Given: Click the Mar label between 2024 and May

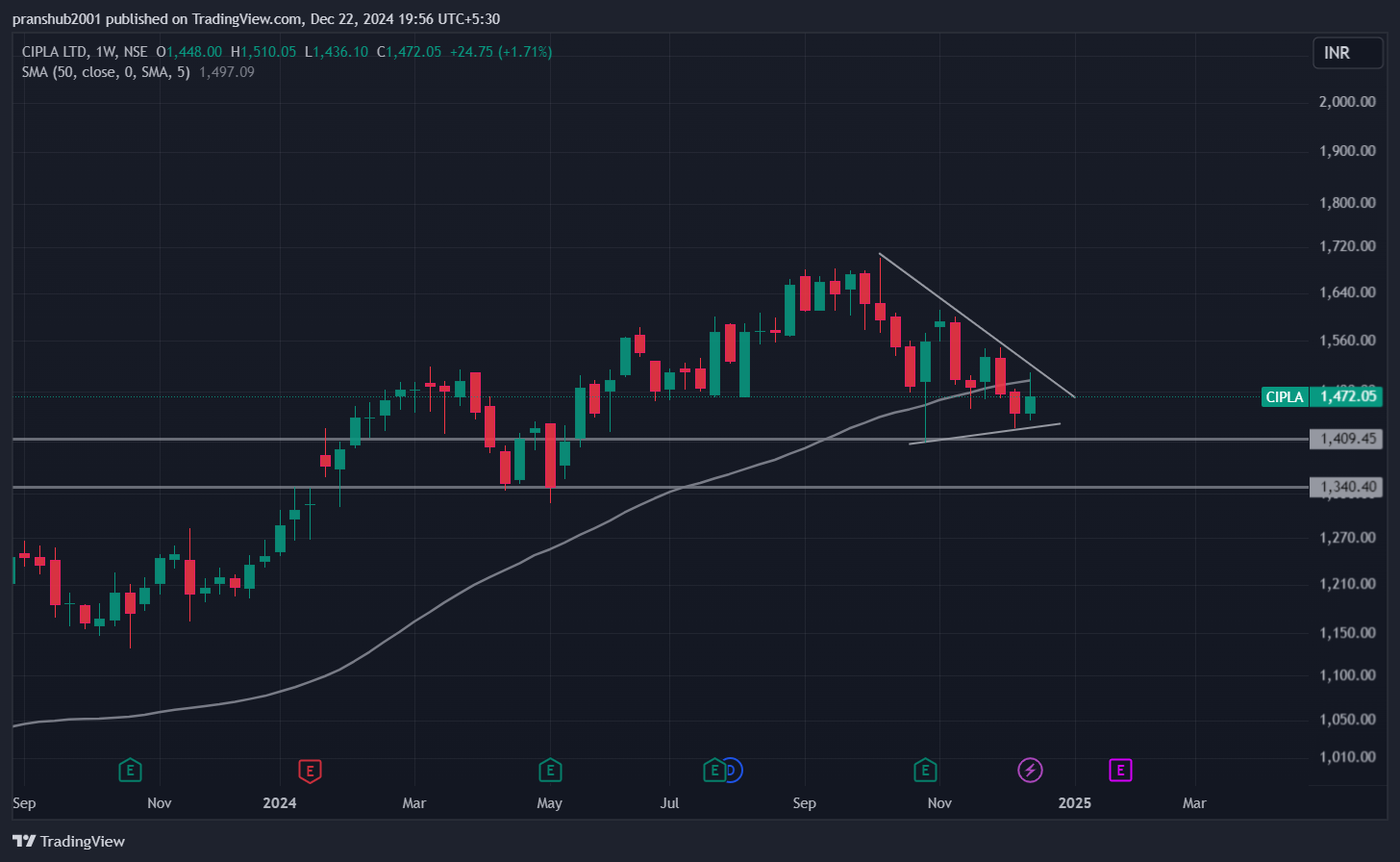Looking at the screenshot, I should (x=414, y=803).
